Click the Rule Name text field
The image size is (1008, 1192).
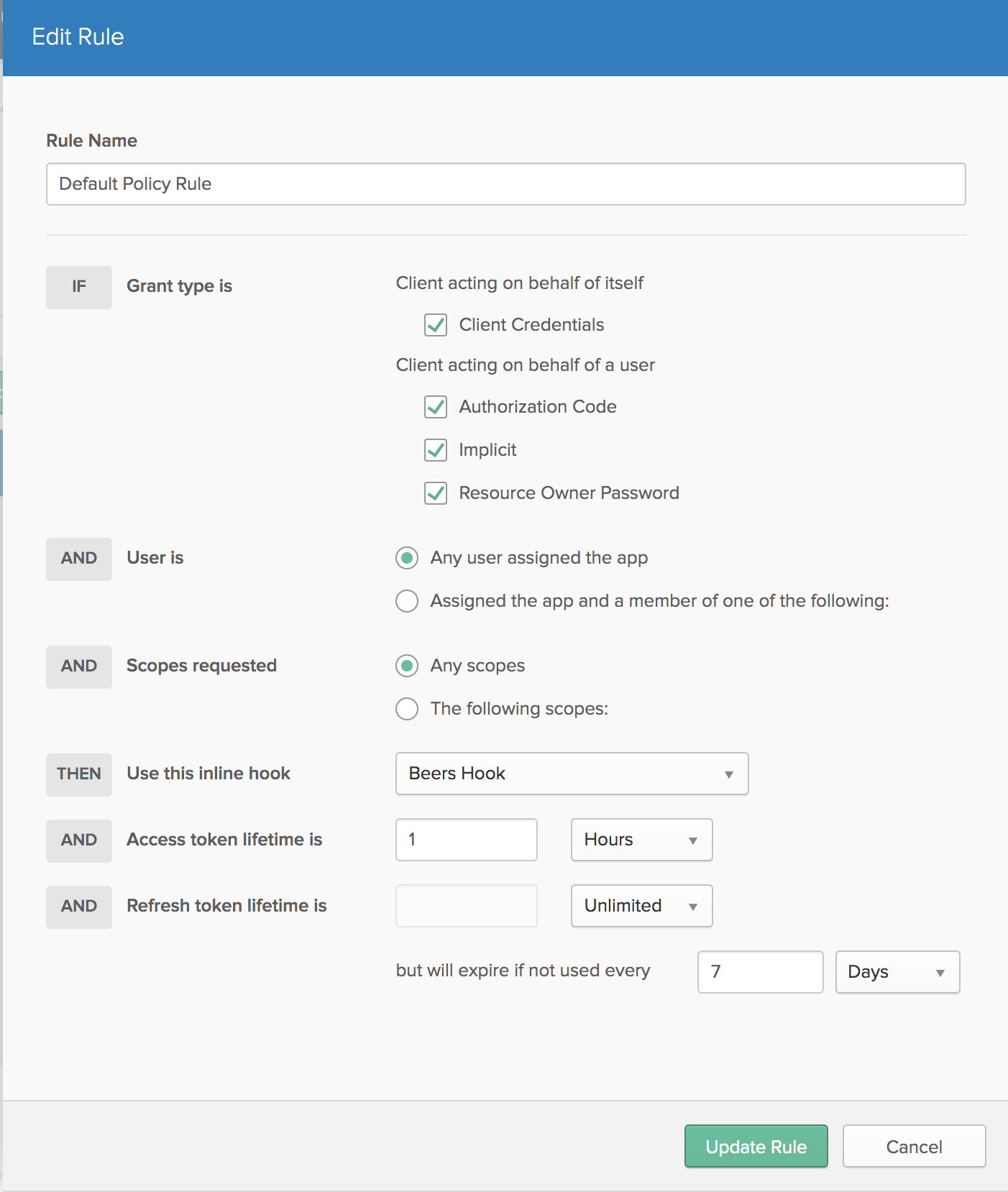point(505,184)
